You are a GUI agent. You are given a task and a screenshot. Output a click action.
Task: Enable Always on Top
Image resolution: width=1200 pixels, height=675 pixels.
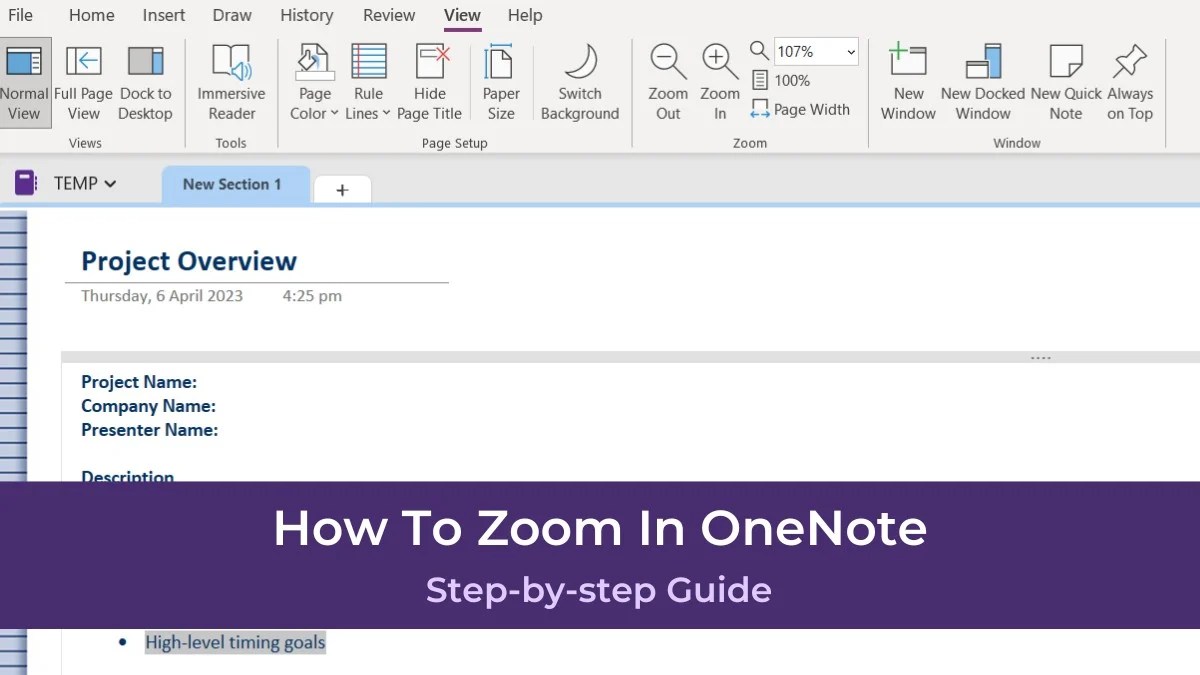point(1130,80)
